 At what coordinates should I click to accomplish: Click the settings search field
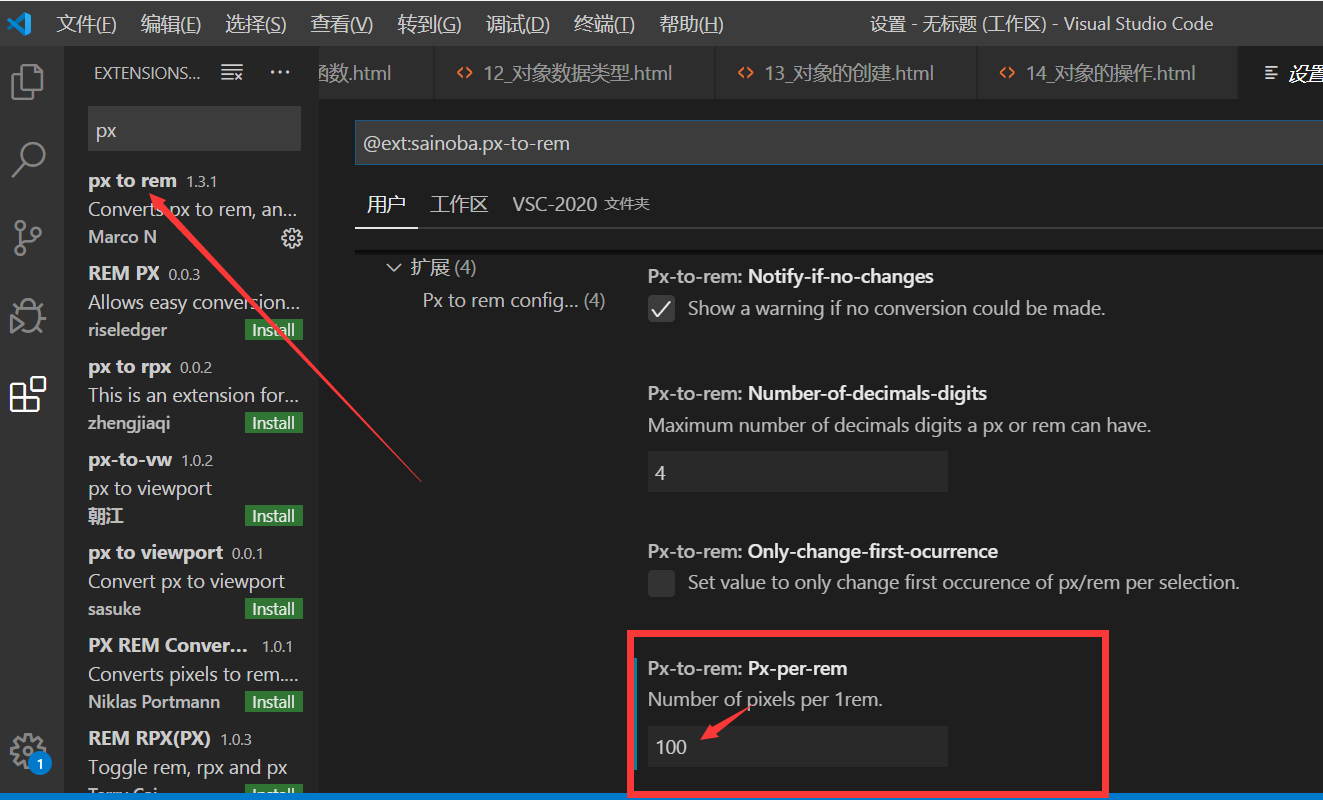tap(838, 143)
